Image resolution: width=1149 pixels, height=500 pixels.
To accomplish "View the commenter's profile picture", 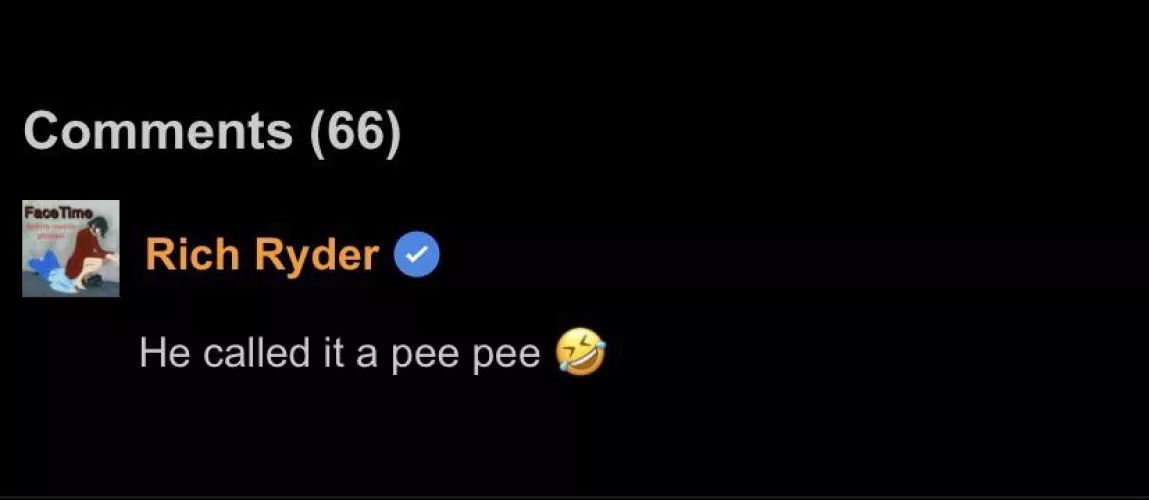I will (x=71, y=249).
